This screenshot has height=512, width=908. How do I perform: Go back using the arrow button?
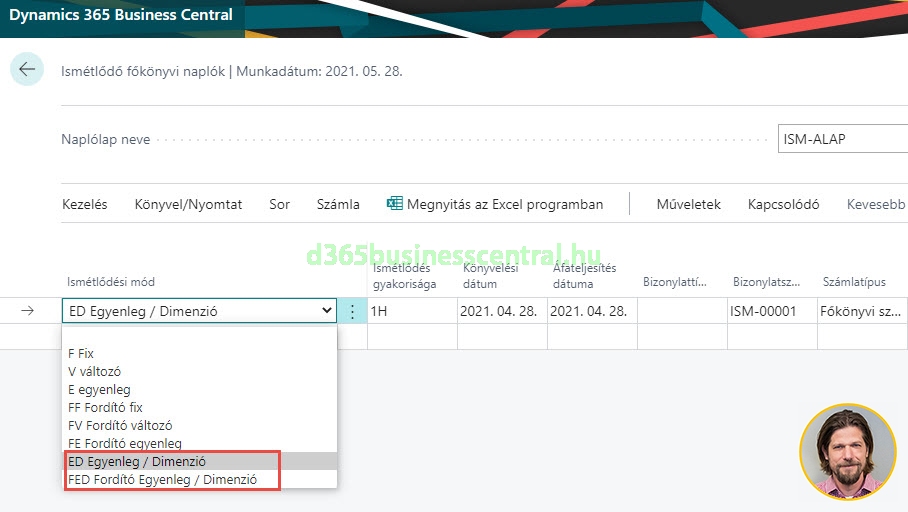click(27, 70)
